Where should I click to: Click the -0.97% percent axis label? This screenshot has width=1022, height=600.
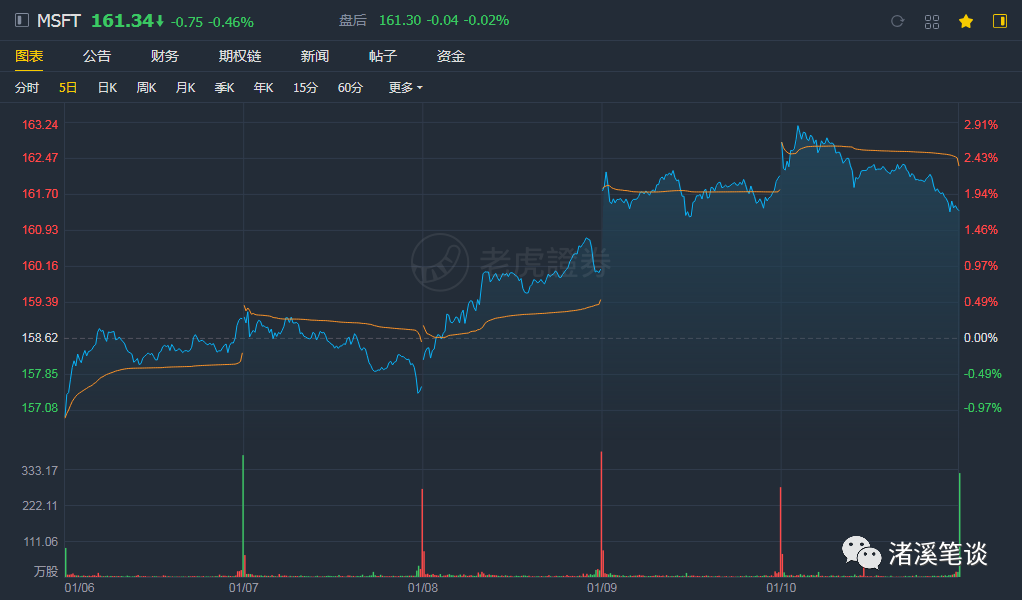982,407
